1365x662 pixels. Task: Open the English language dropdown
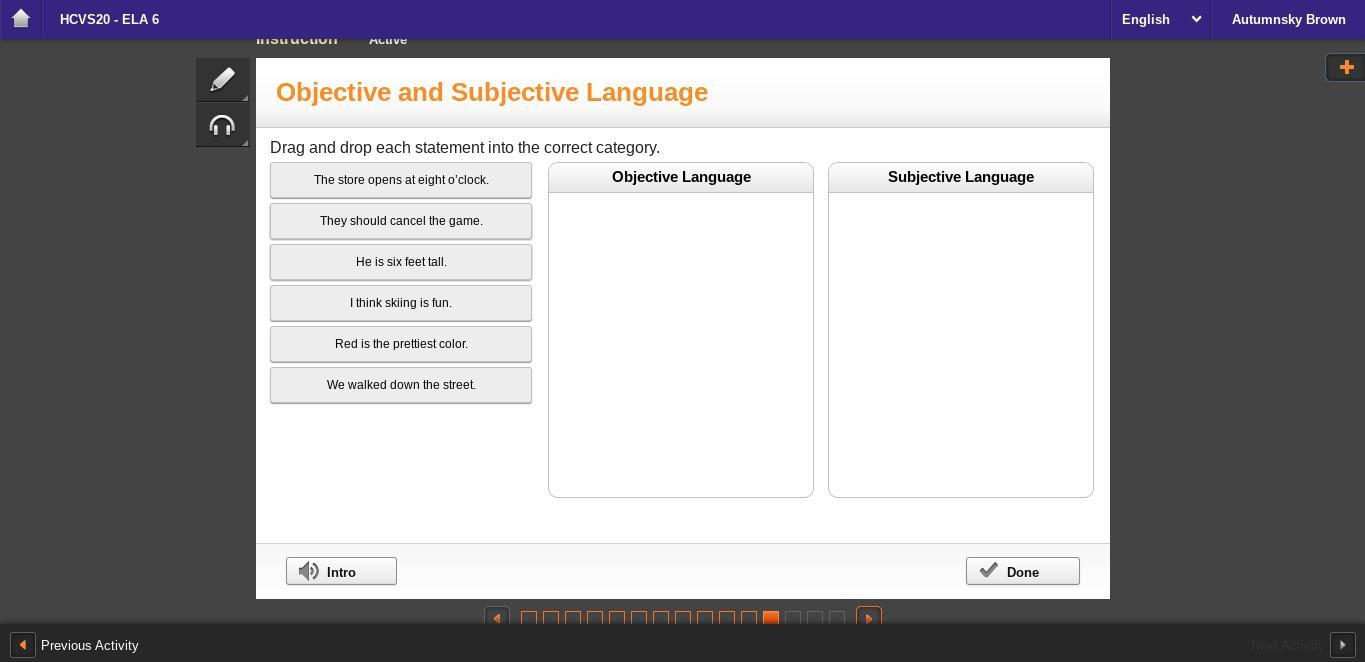[1160, 19]
